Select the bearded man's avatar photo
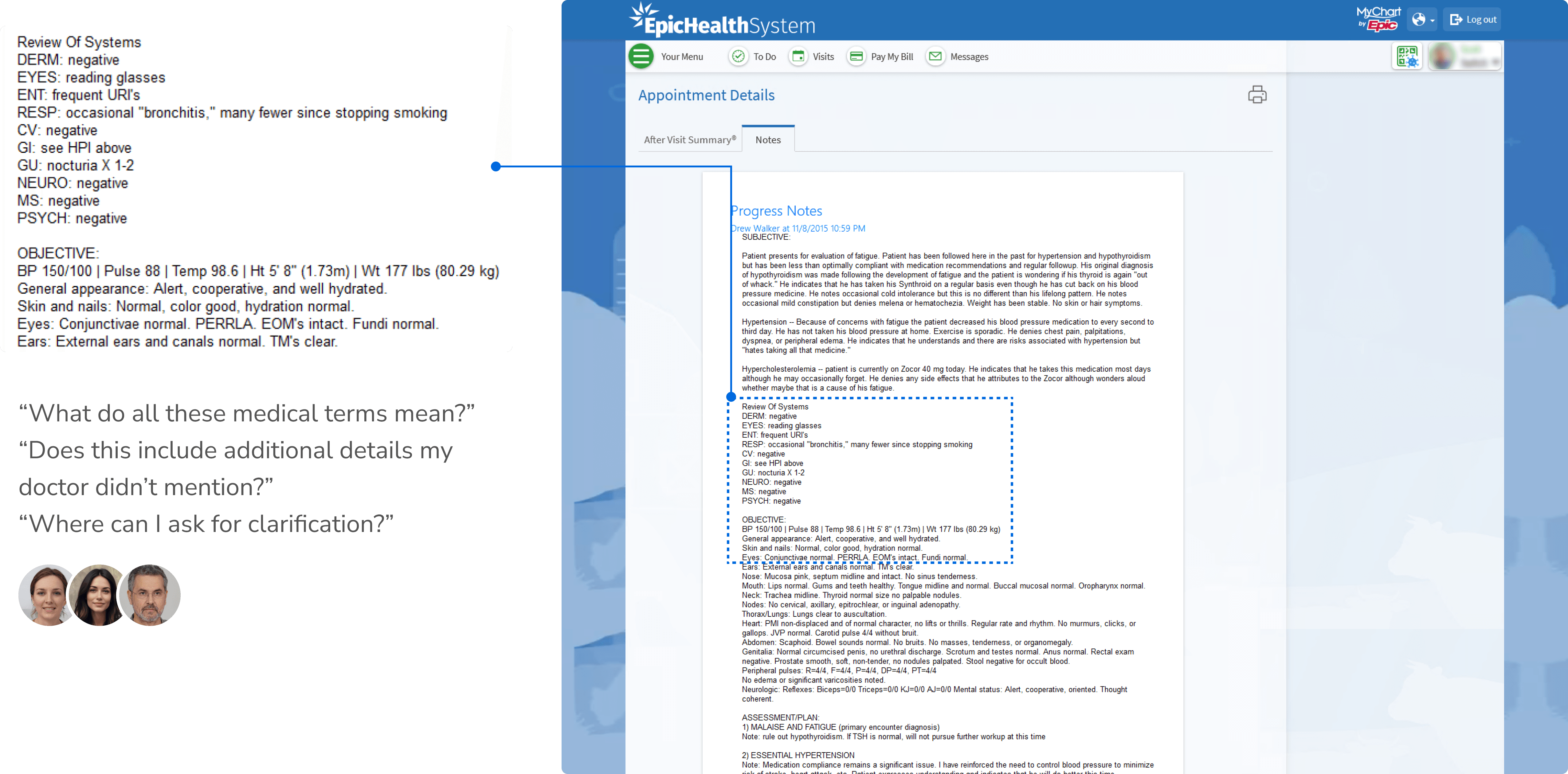Image resolution: width=1568 pixels, height=774 pixels. (x=150, y=595)
